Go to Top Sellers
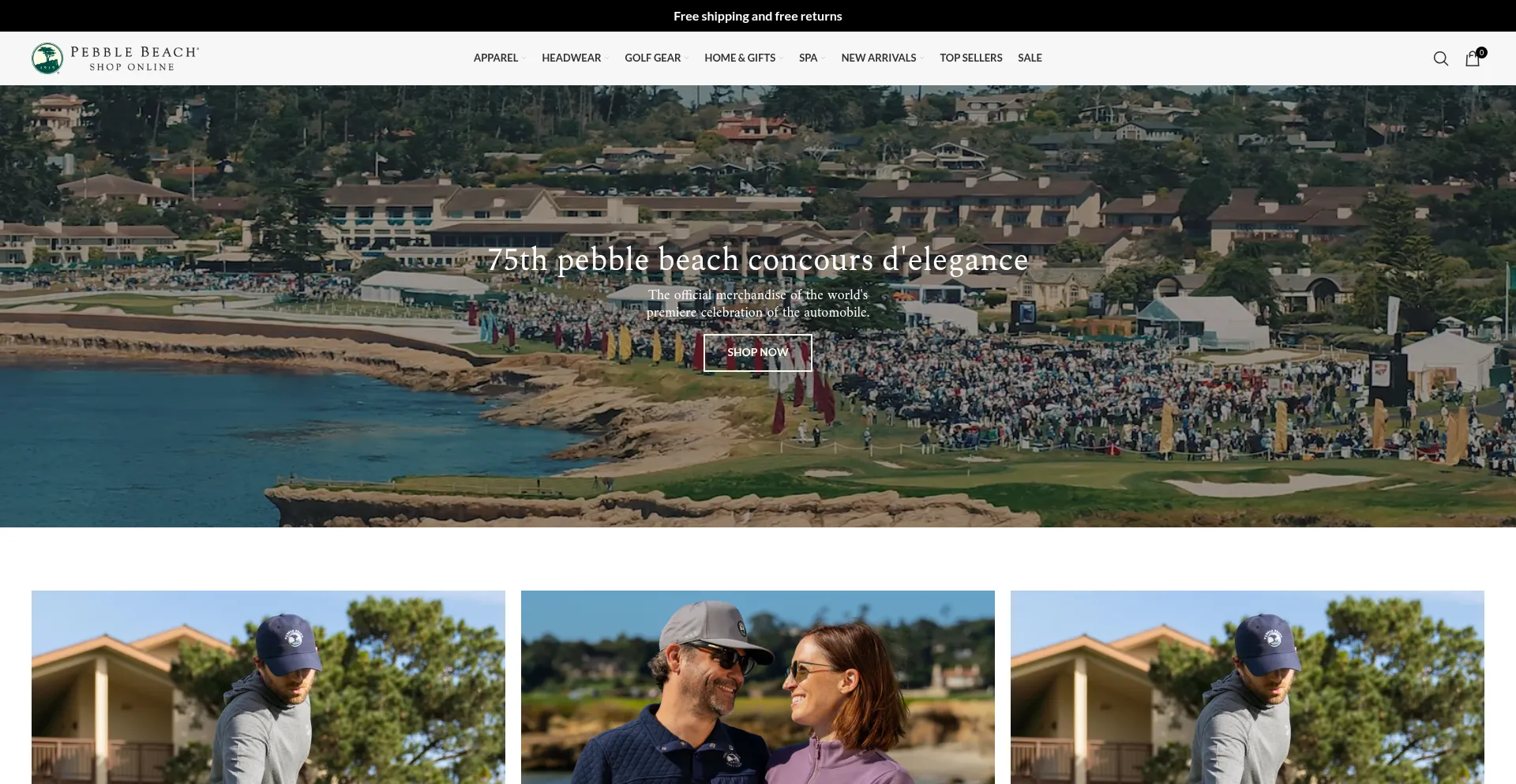Image resolution: width=1516 pixels, height=784 pixels. [971, 58]
